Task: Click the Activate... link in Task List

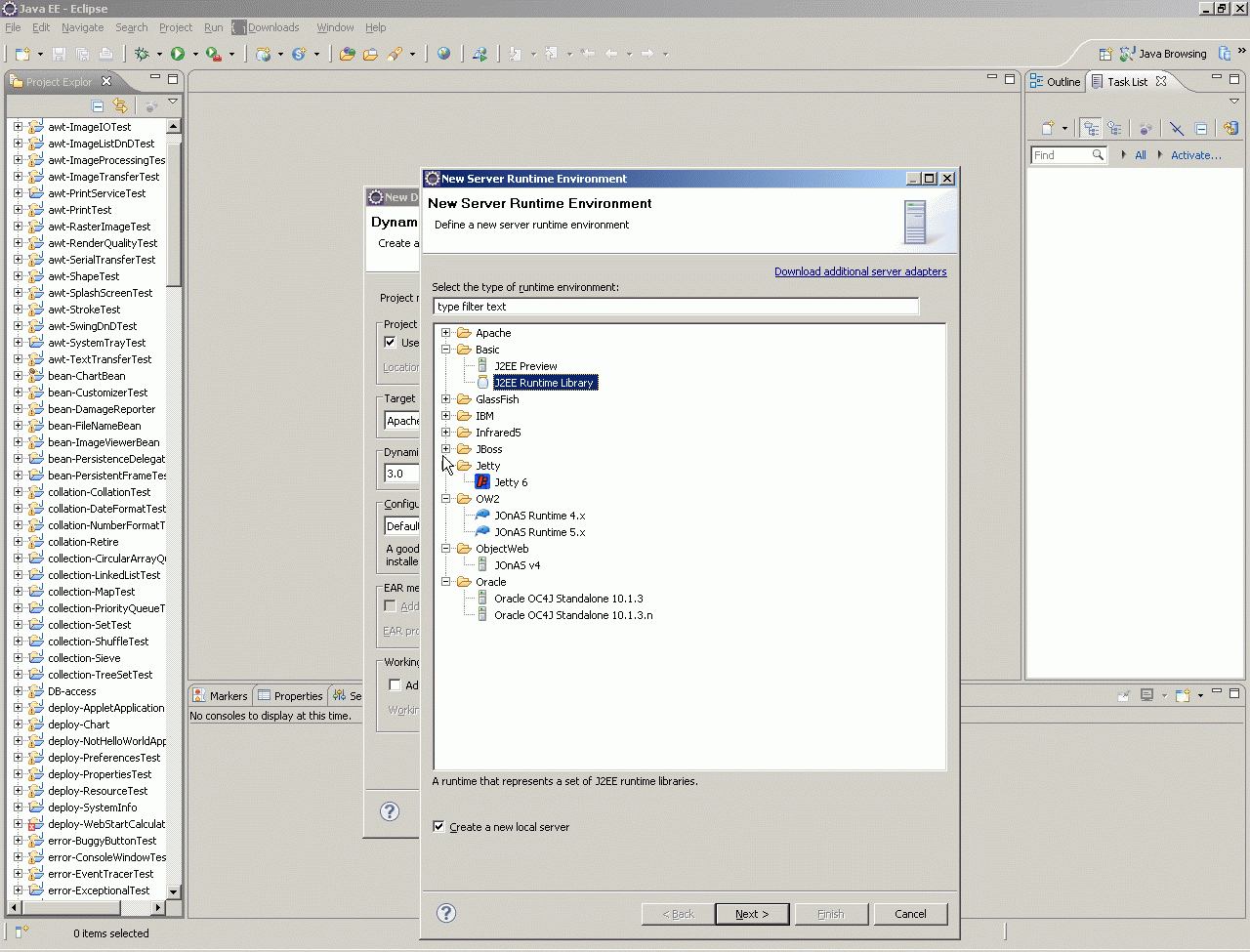Action: point(1195,155)
